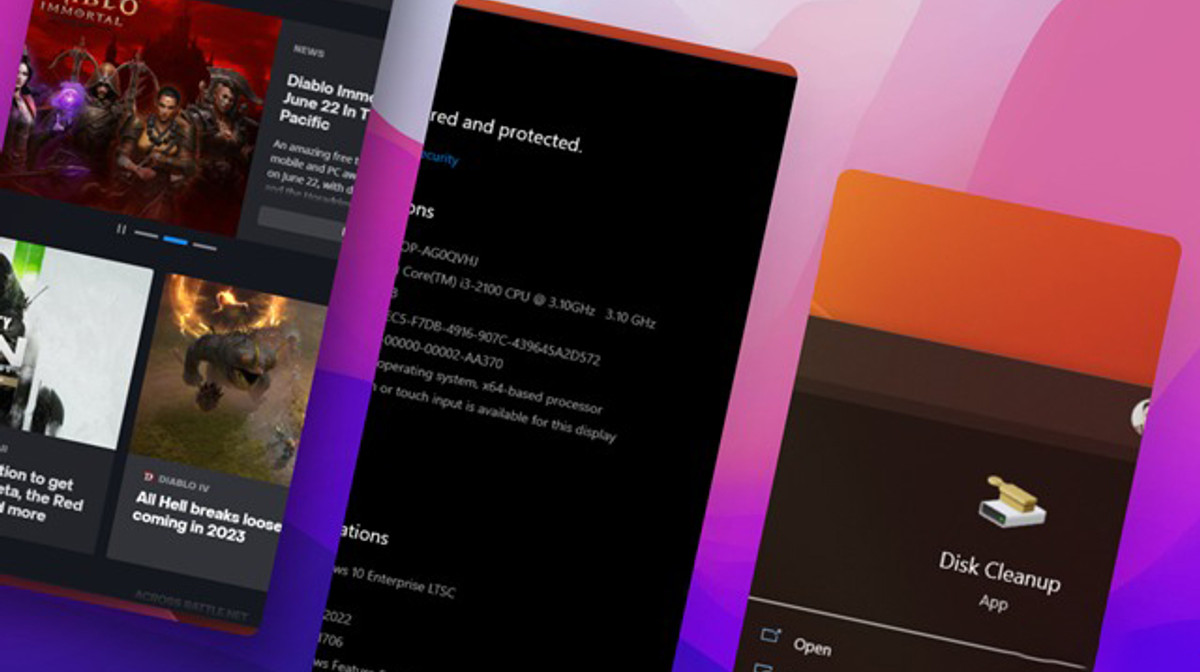The height and width of the screenshot is (672, 1200).
Task: Click the 'Disk Cleanup' app title
Action: (1000, 570)
